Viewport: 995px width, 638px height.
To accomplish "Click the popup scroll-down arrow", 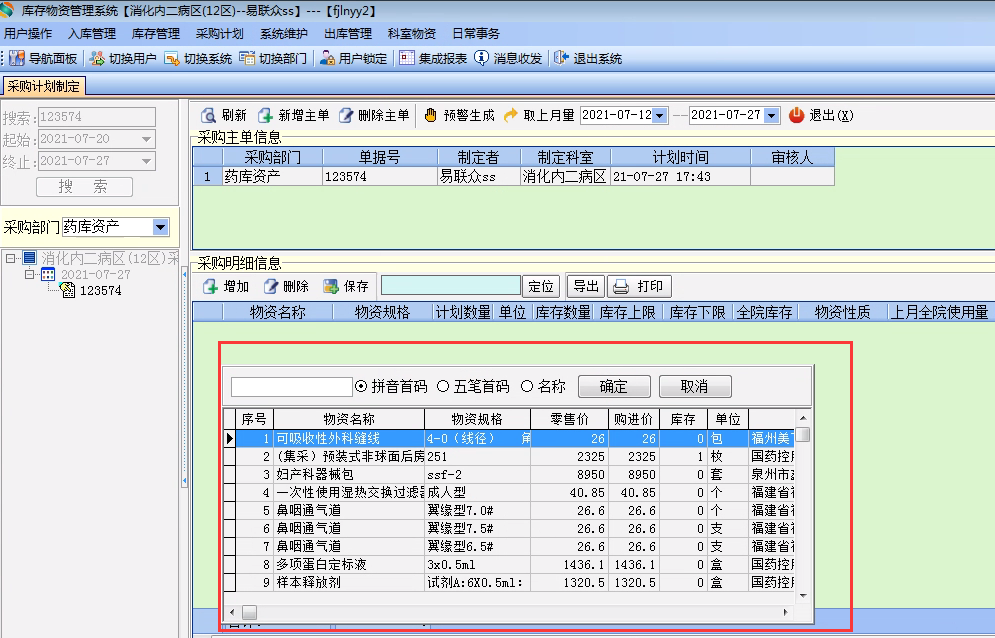I will (x=803, y=596).
